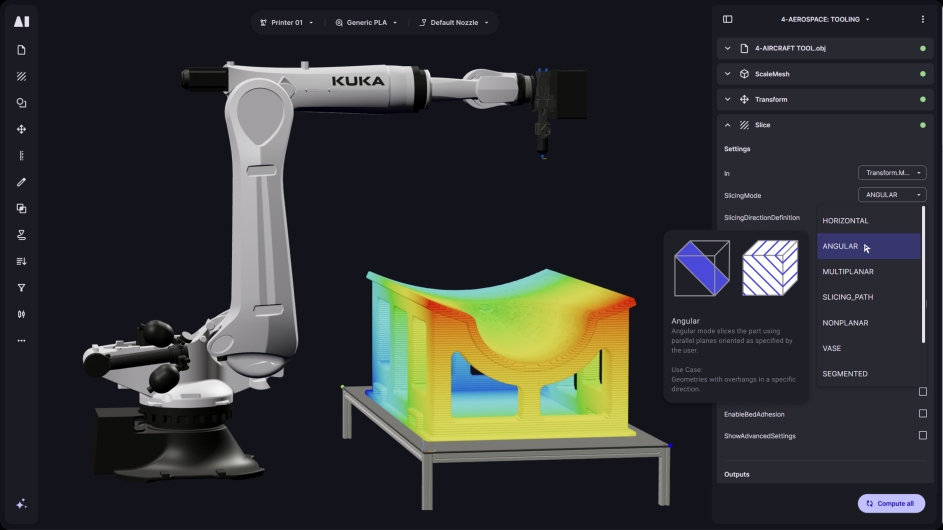Image resolution: width=943 pixels, height=530 pixels.
Task: Toggle the side panel layout icon
Action: (727, 19)
